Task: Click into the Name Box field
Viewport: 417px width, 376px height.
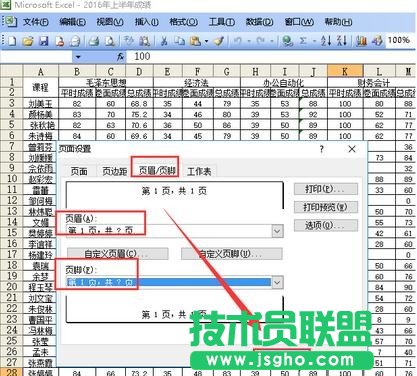Action: [x=37, y=57]
